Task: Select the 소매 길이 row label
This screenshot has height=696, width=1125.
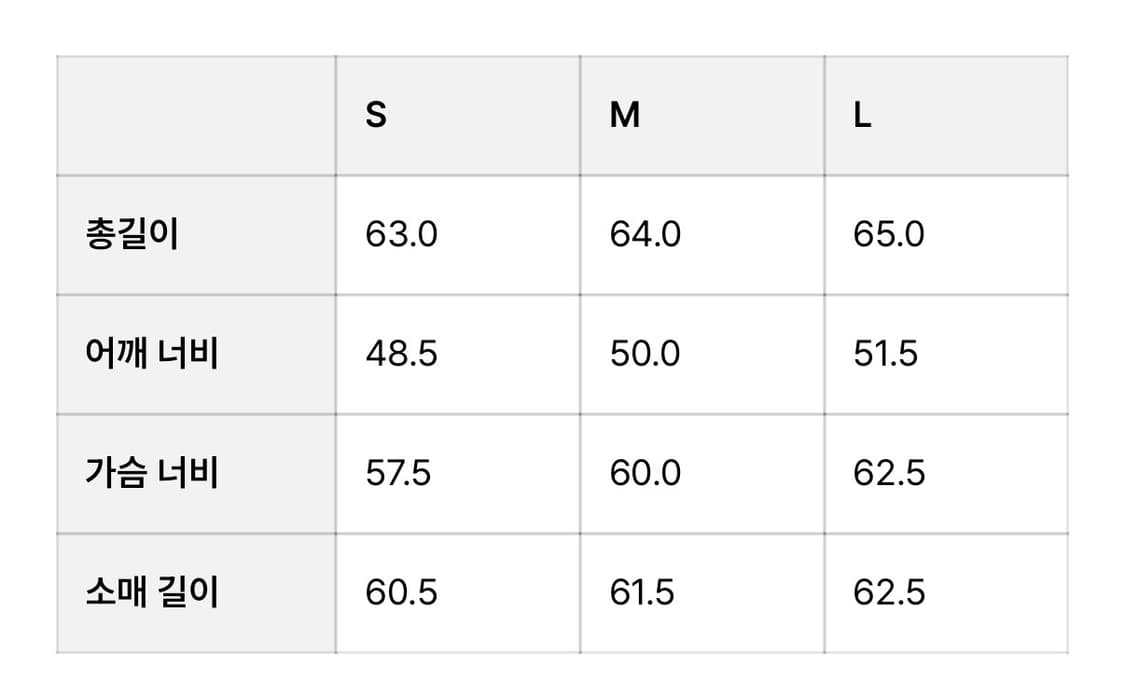Action: click(x=152, y=592)
